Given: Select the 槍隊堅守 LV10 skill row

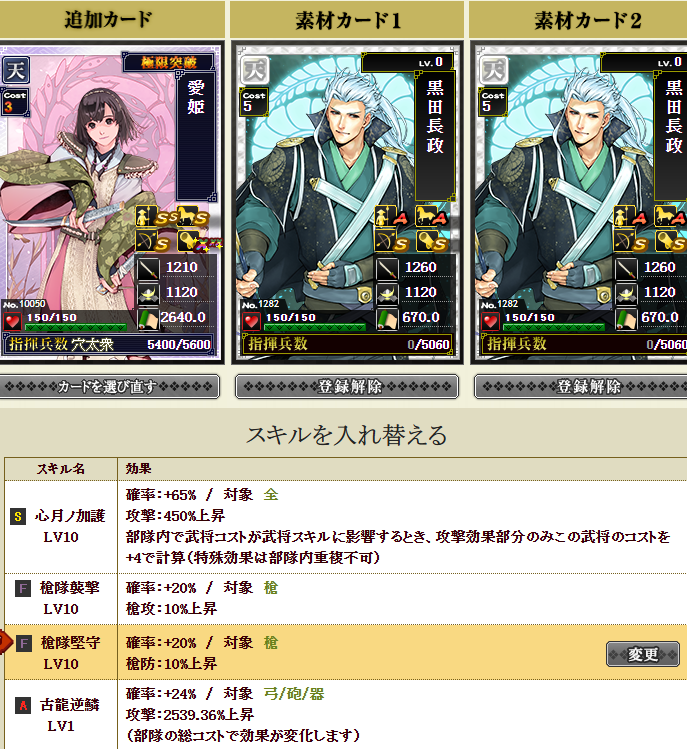Looking at the screenshot, I should click(346, 652).
